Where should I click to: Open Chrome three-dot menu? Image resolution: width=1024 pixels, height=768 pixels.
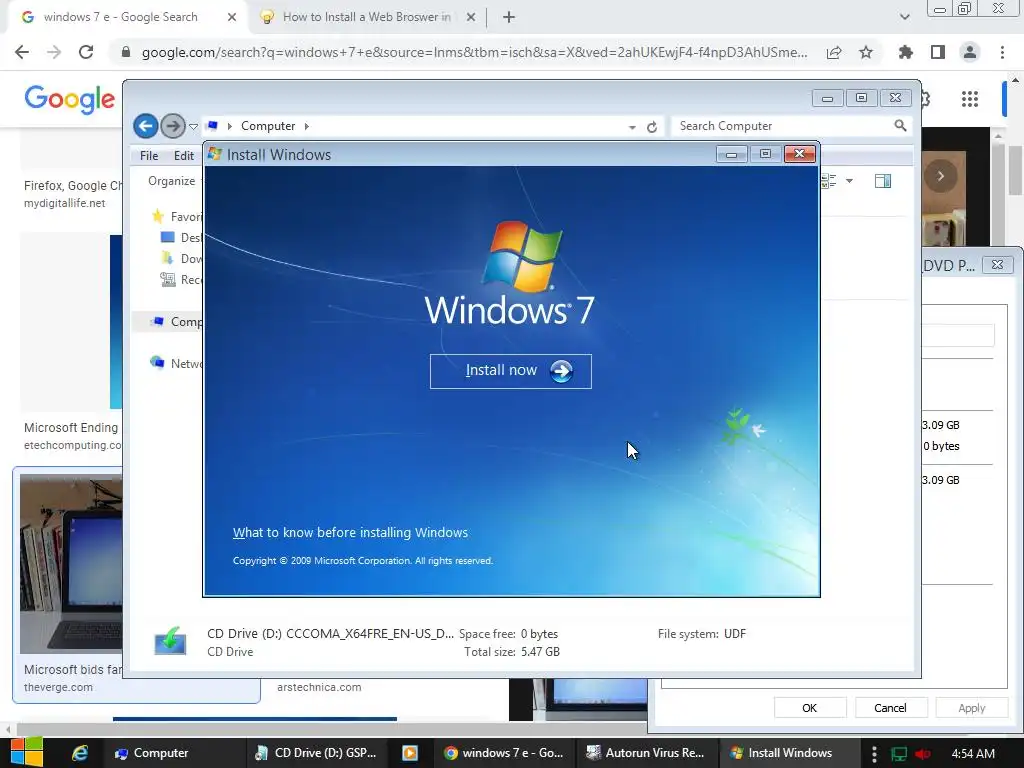pyautogui.click(x=1002, y=52)
